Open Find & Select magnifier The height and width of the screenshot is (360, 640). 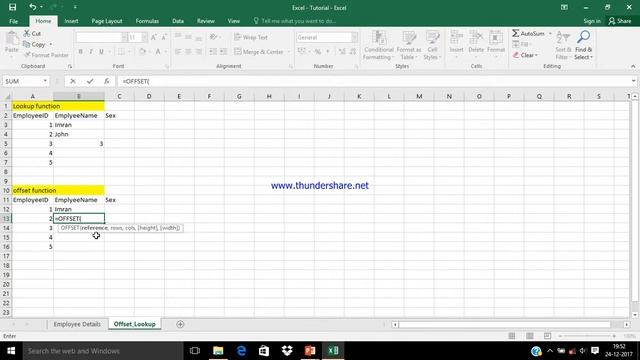coord(583,46)
